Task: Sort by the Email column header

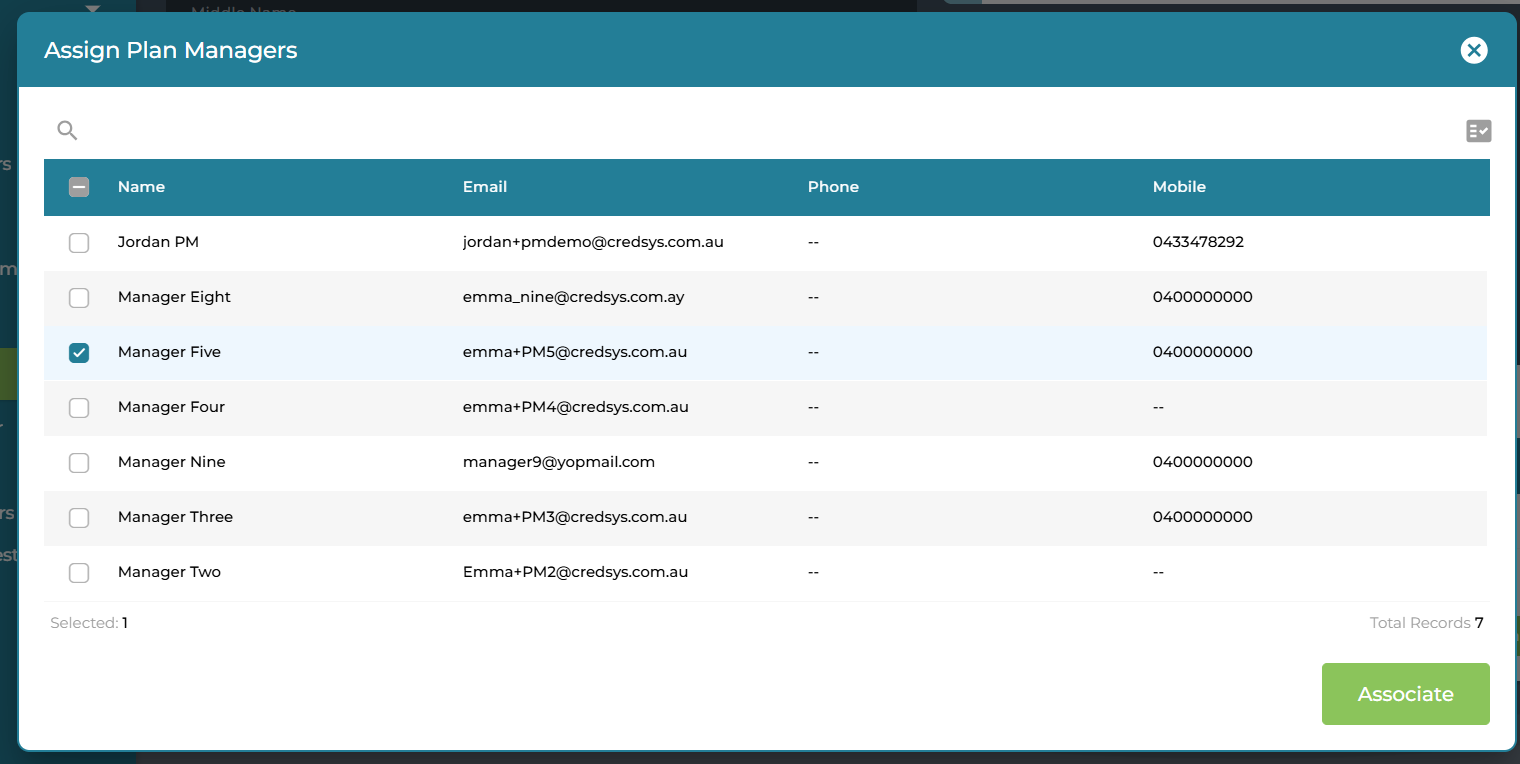Action: click(485, 187)
